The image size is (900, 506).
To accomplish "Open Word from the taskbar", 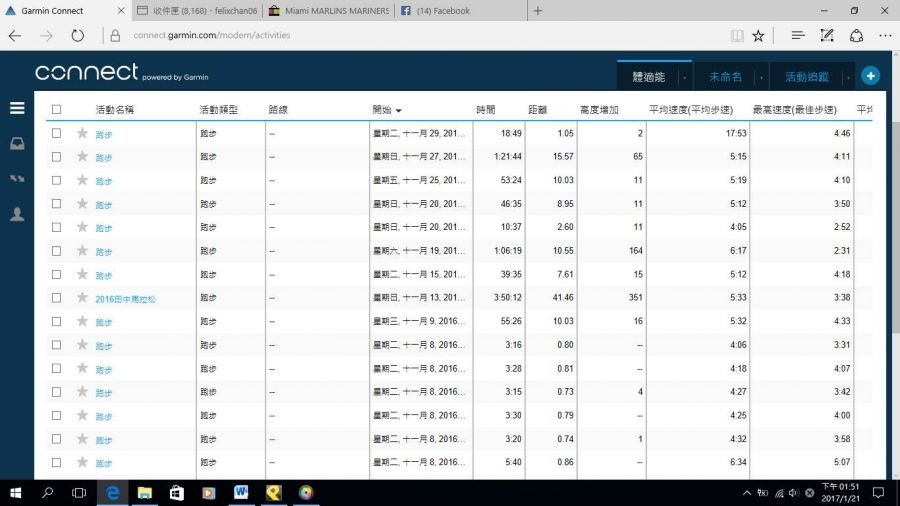I will click(x=241, y=493).
